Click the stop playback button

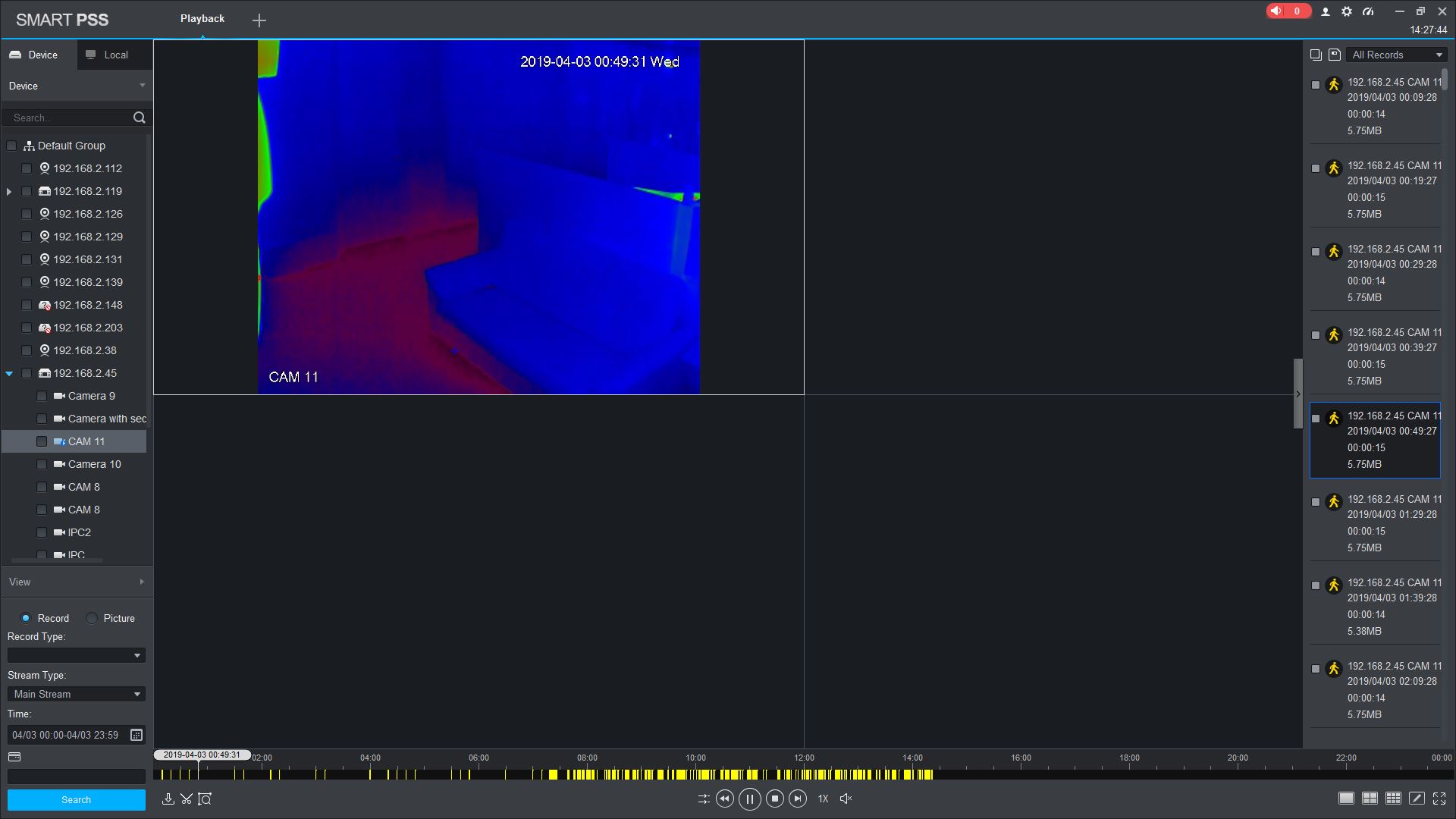(774, 799)
